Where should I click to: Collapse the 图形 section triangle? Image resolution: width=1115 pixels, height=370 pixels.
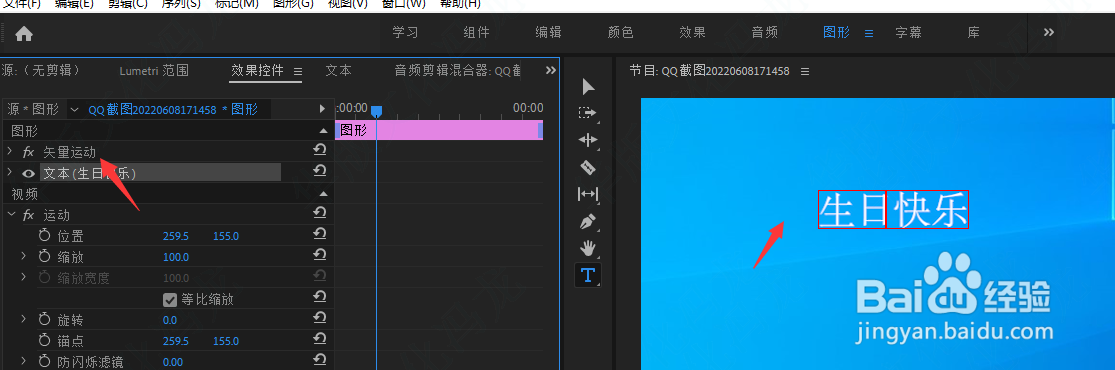pos(324,131)
